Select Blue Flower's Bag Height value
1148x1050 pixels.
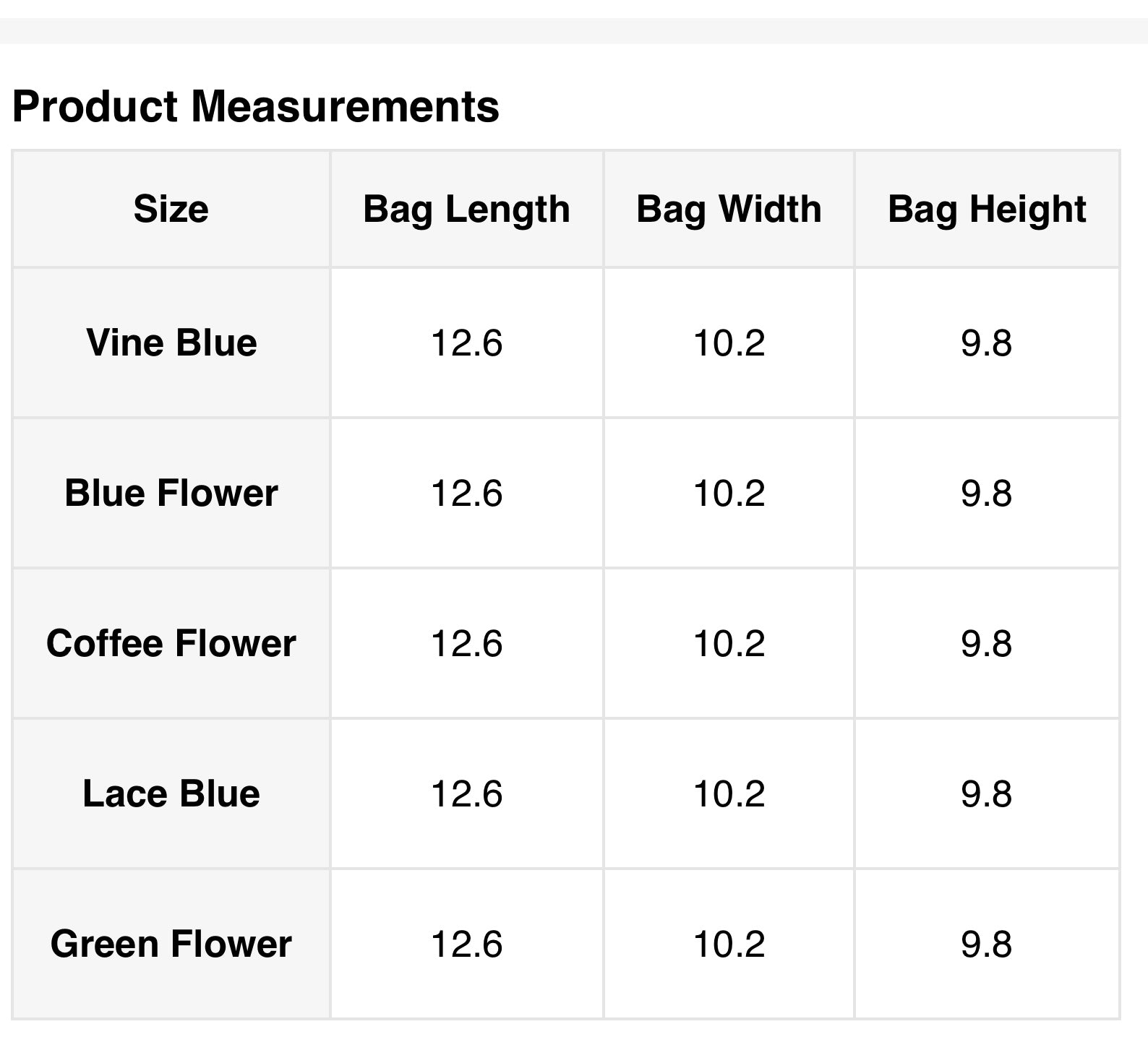[987, 494]
